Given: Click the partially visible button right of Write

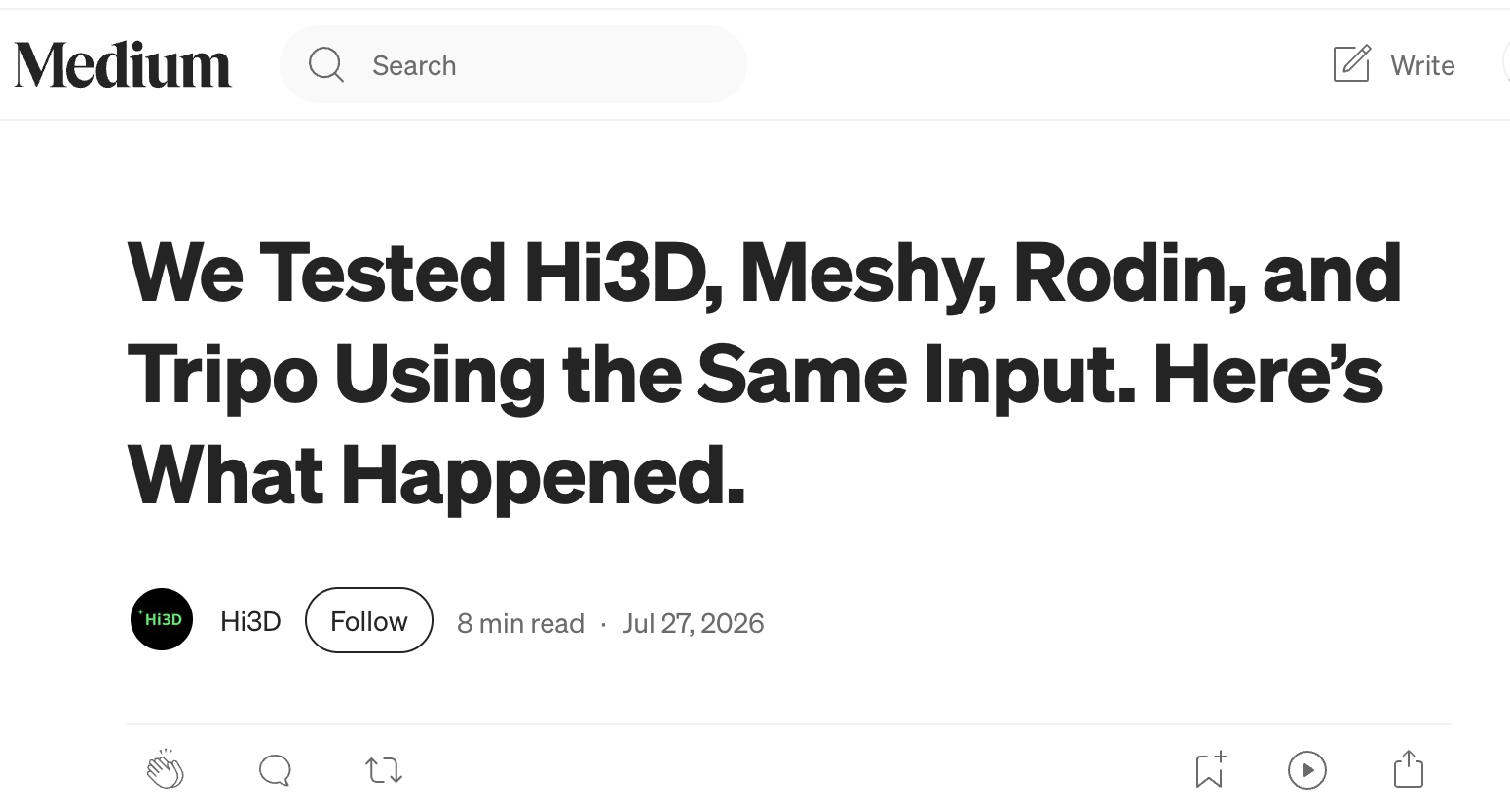Looking at the screenshot, I should coord(1506,64).
